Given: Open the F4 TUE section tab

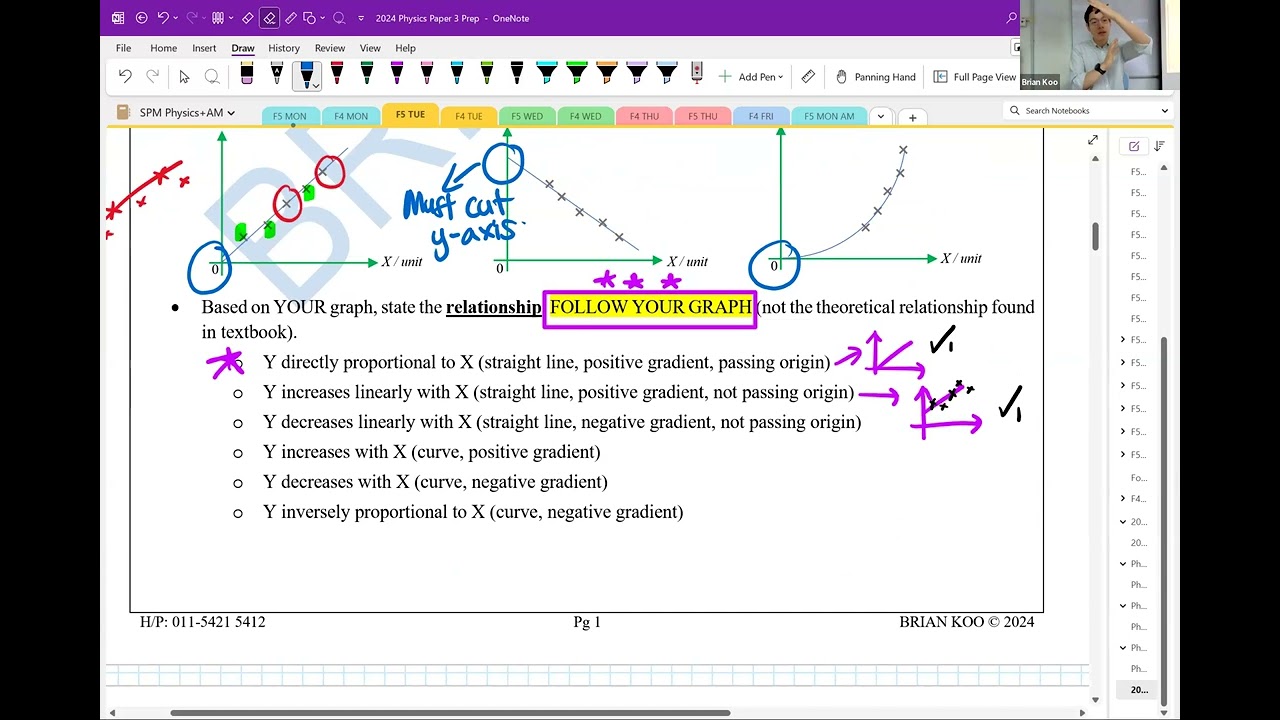Looking at the screenshot, I should [468, 116].
